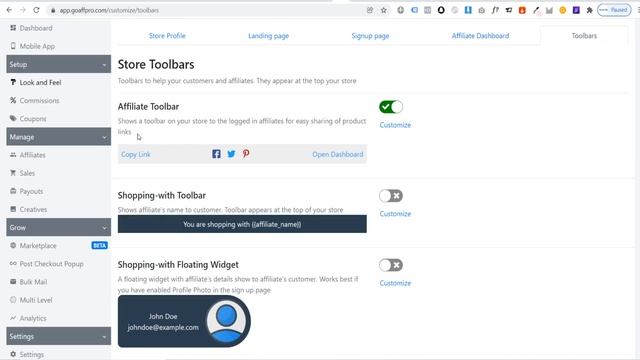
Task: Bookmark this page with the star icon
Action: [383, 10]
